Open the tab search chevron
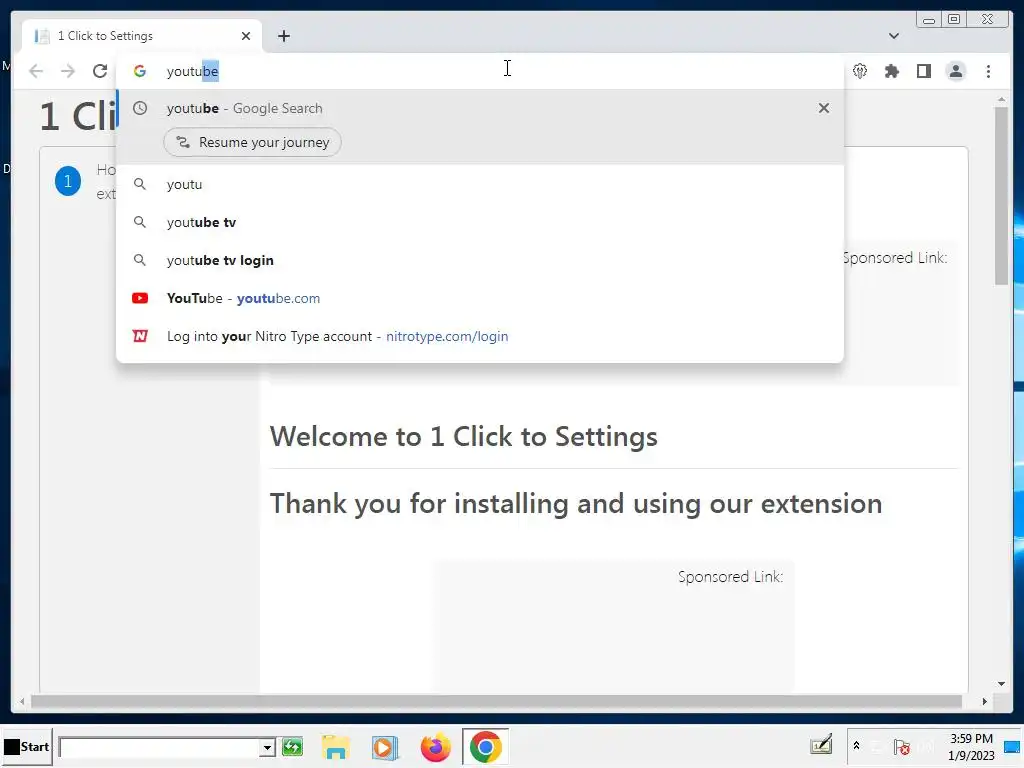Screen dimensions: 1024x768 click(893, 36)
